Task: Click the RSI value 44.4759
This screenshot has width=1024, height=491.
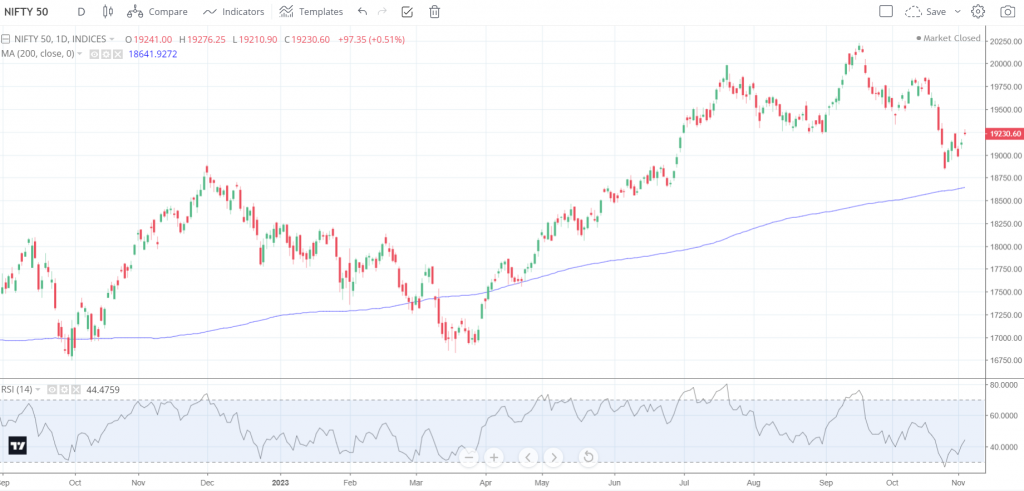Action: [x=103, y=390]
